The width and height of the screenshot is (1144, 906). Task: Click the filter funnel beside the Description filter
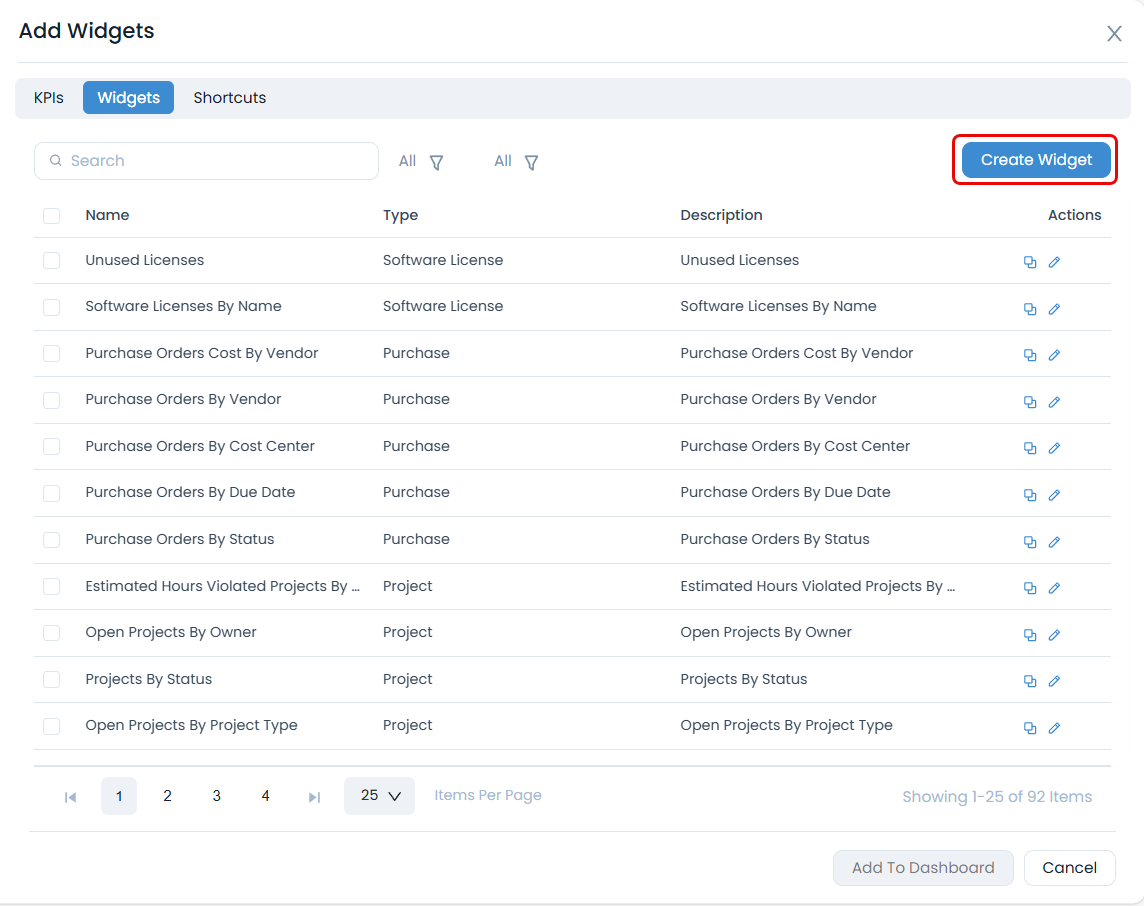531,161
